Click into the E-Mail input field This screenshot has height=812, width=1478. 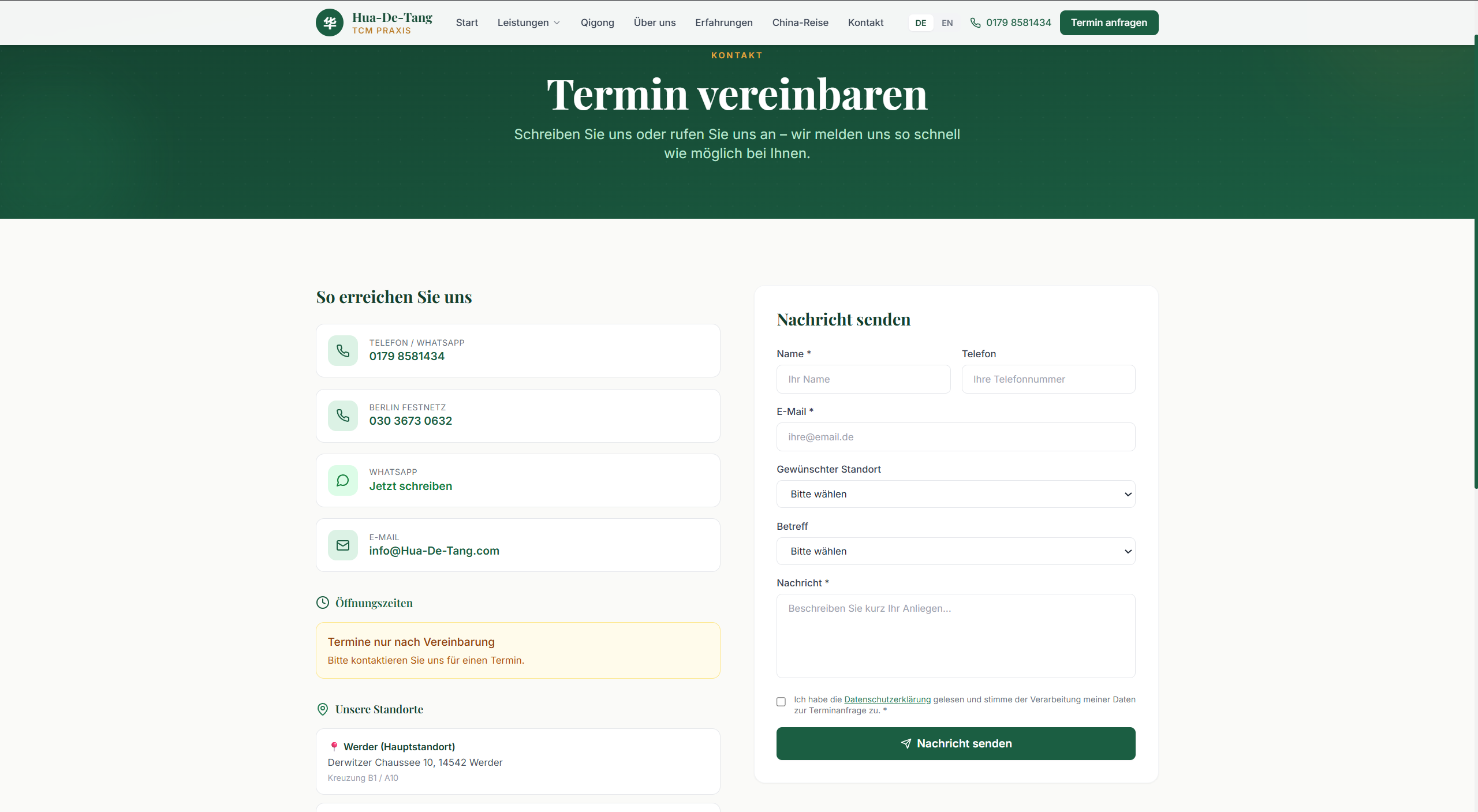[x=956, y=437]
